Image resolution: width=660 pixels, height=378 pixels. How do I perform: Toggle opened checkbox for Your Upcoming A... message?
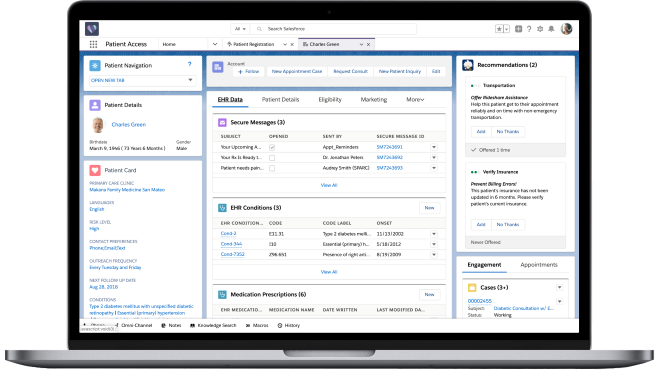point(272,147)
